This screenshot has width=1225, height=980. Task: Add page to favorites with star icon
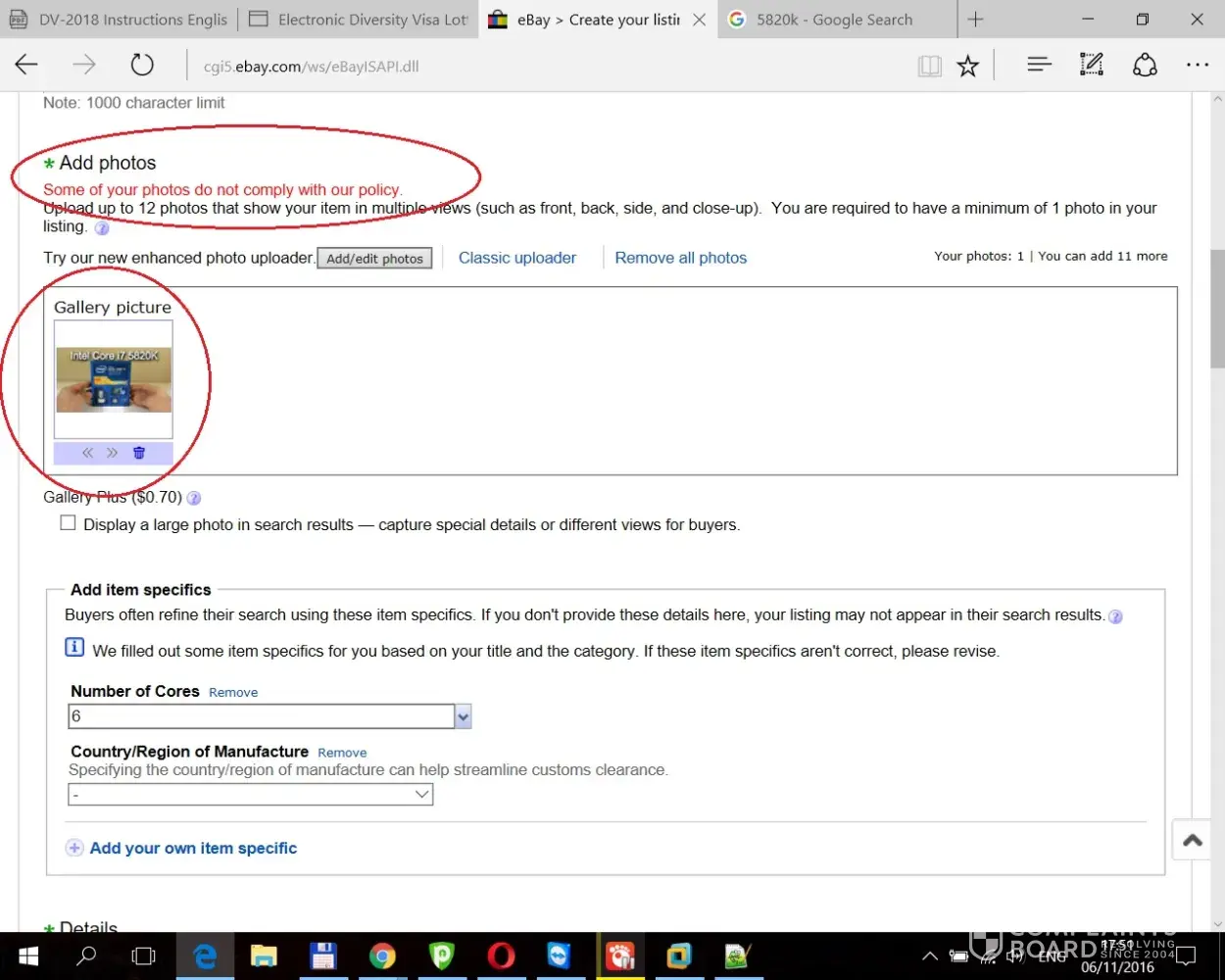point(968,66)
